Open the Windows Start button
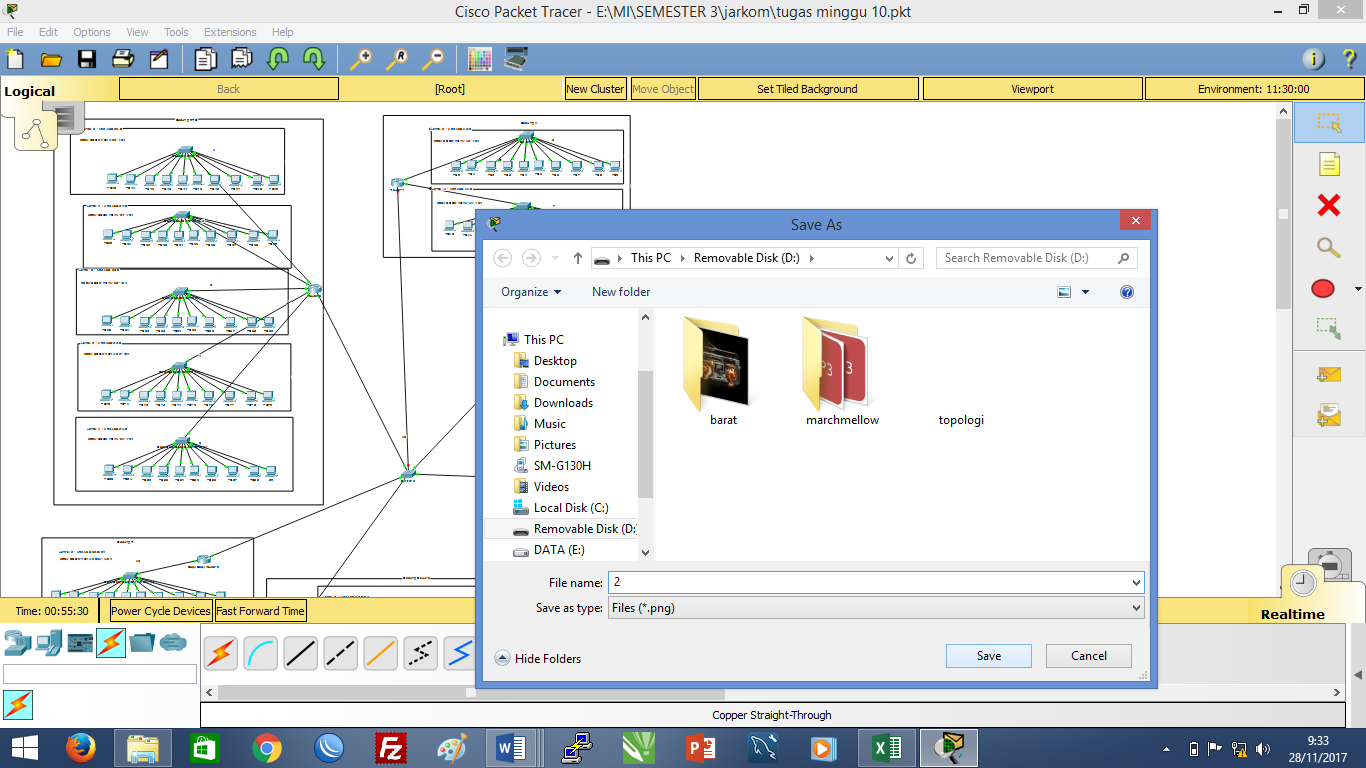 pos(24,748)
